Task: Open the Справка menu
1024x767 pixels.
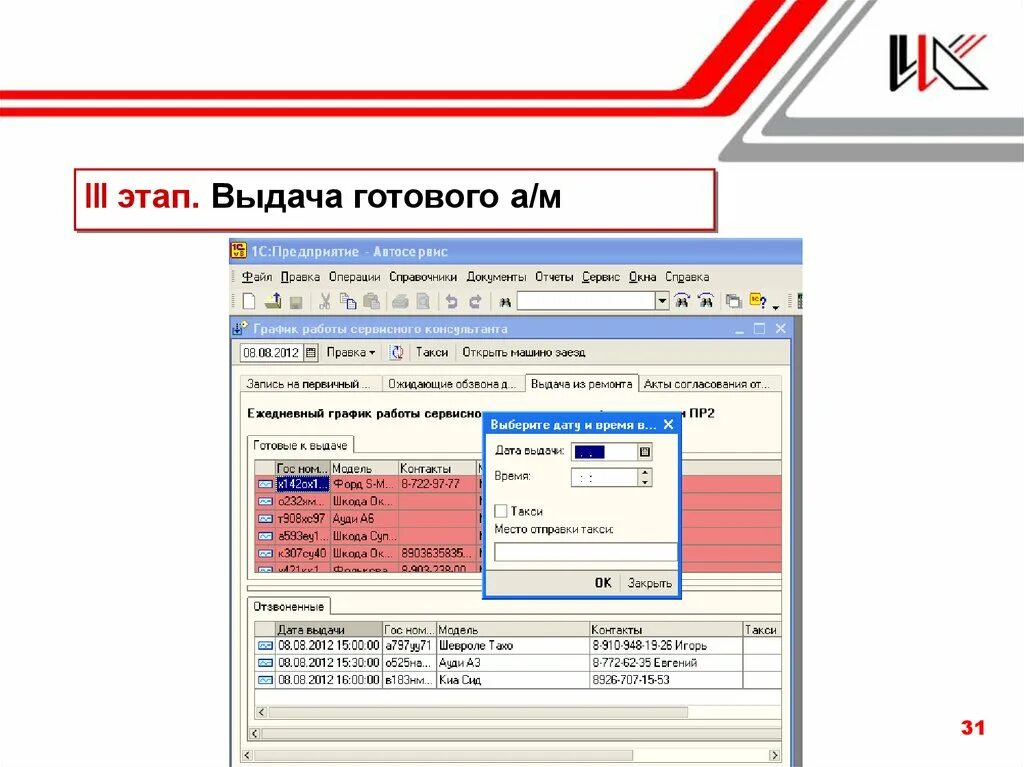Action: [687, 277]
